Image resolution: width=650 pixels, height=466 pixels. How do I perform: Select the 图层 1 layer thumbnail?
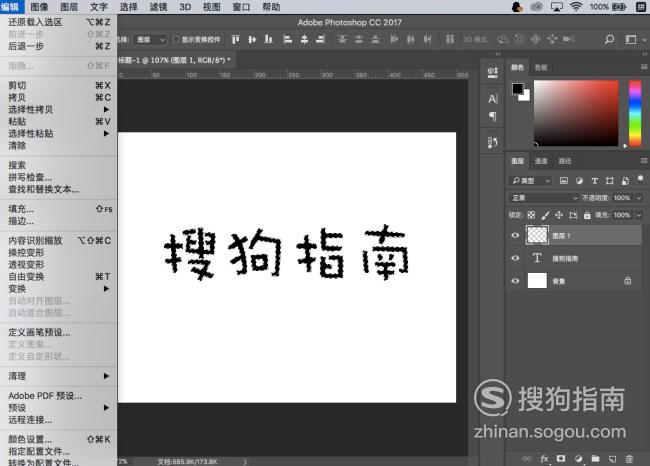tap(537, 235)
